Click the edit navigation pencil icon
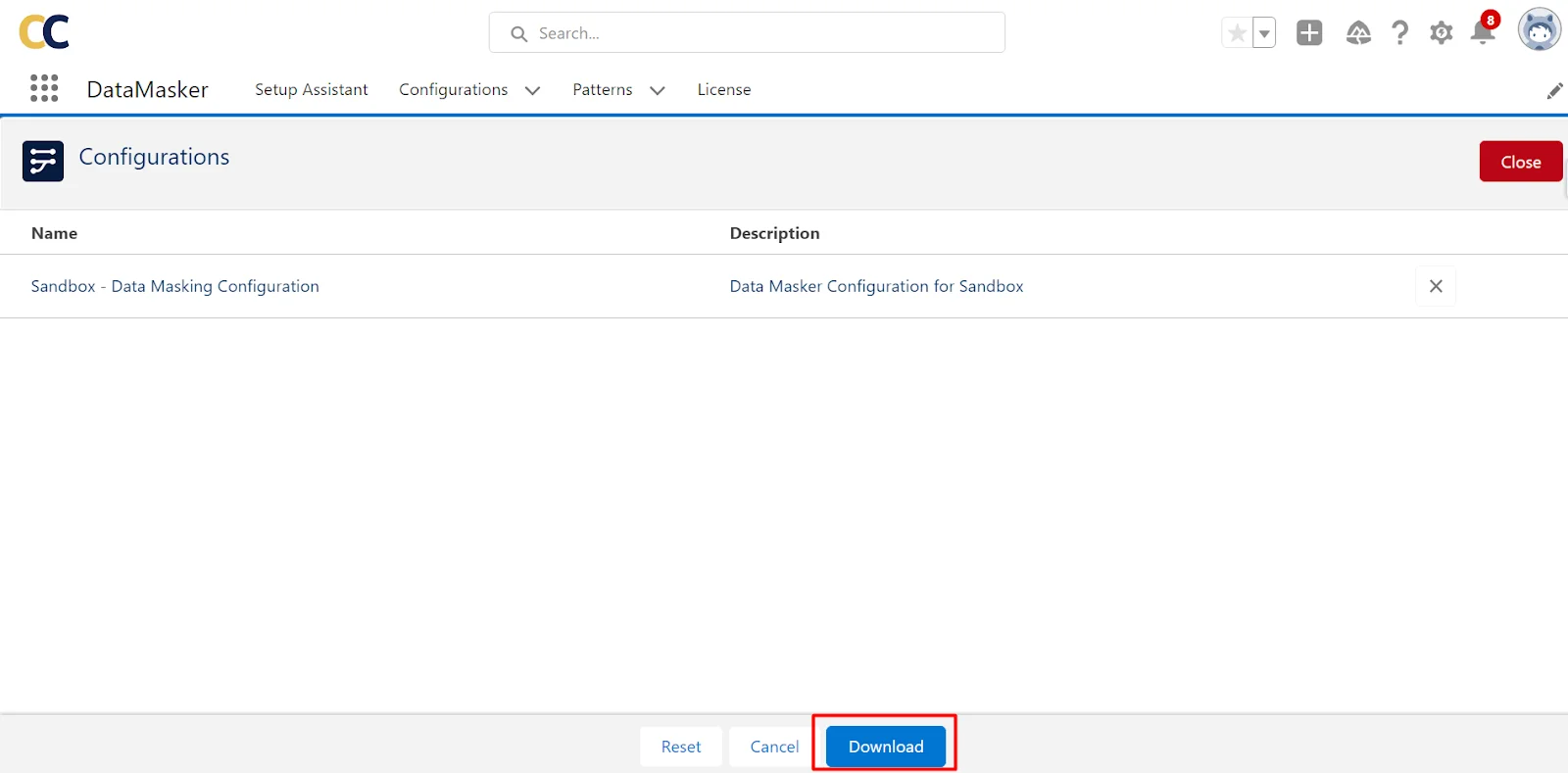Image resolution: width=1568 pixels, height=773 pixels. coord(1554,91)
